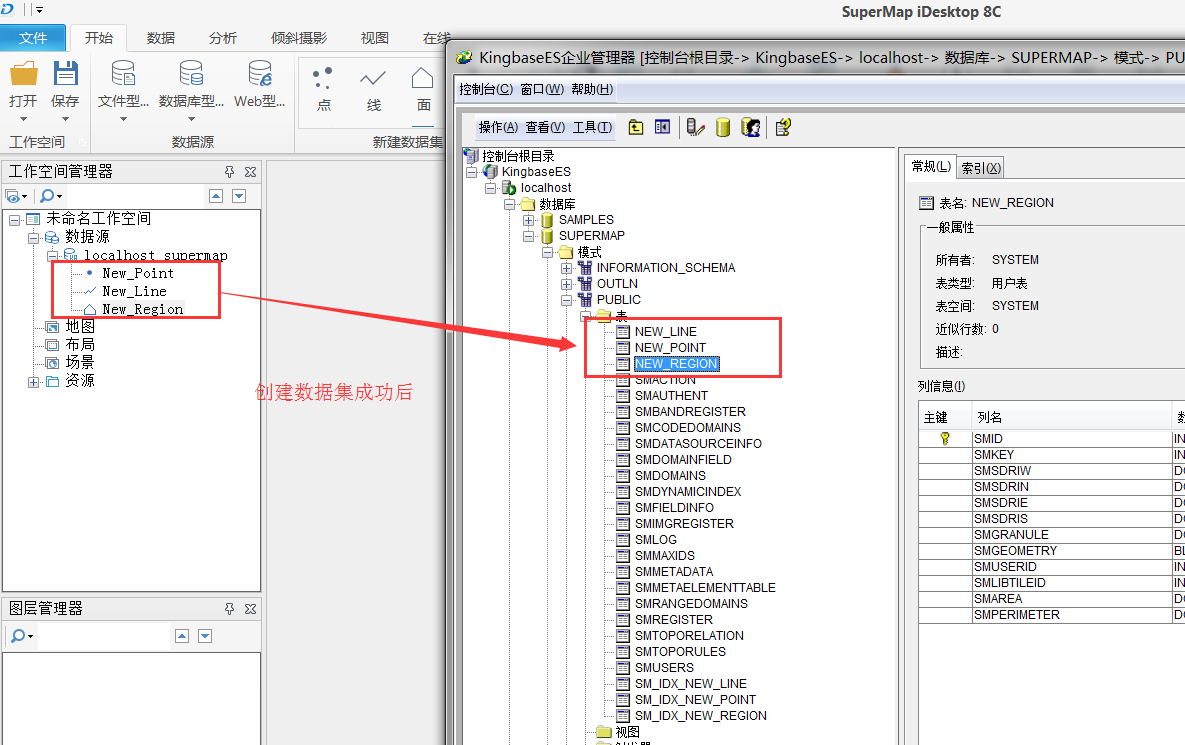The image size is (1185, 745).
Task: Click the 列名 column header
Action: coord(1072,417)
